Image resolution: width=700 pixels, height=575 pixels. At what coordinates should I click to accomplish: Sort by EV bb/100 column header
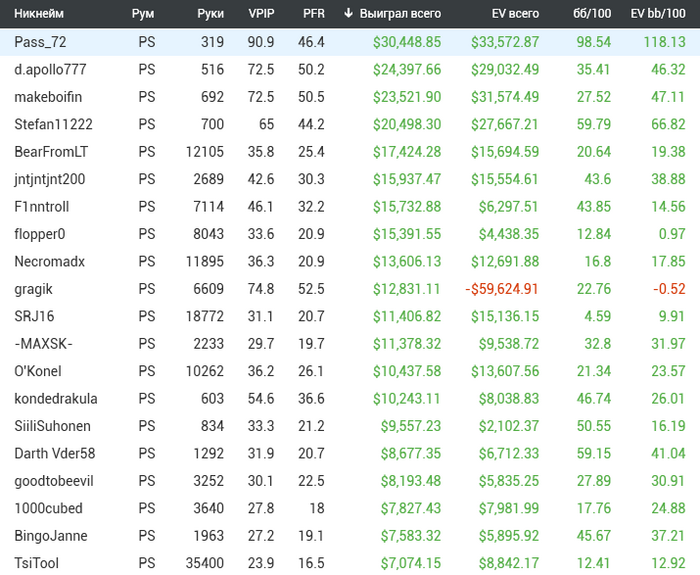click(x=658, y=13)
